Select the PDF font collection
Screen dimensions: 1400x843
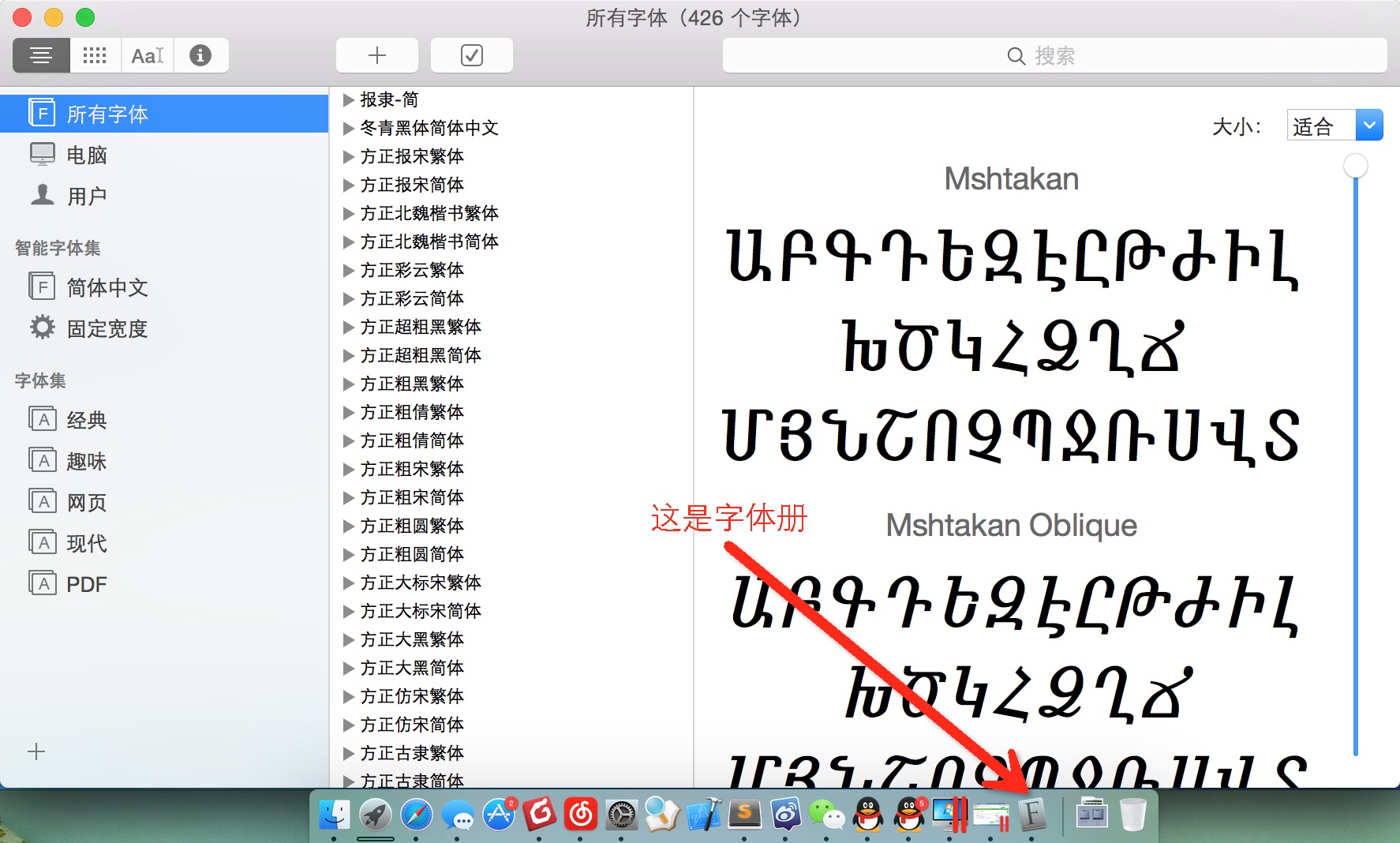click(x=85, y=583)
